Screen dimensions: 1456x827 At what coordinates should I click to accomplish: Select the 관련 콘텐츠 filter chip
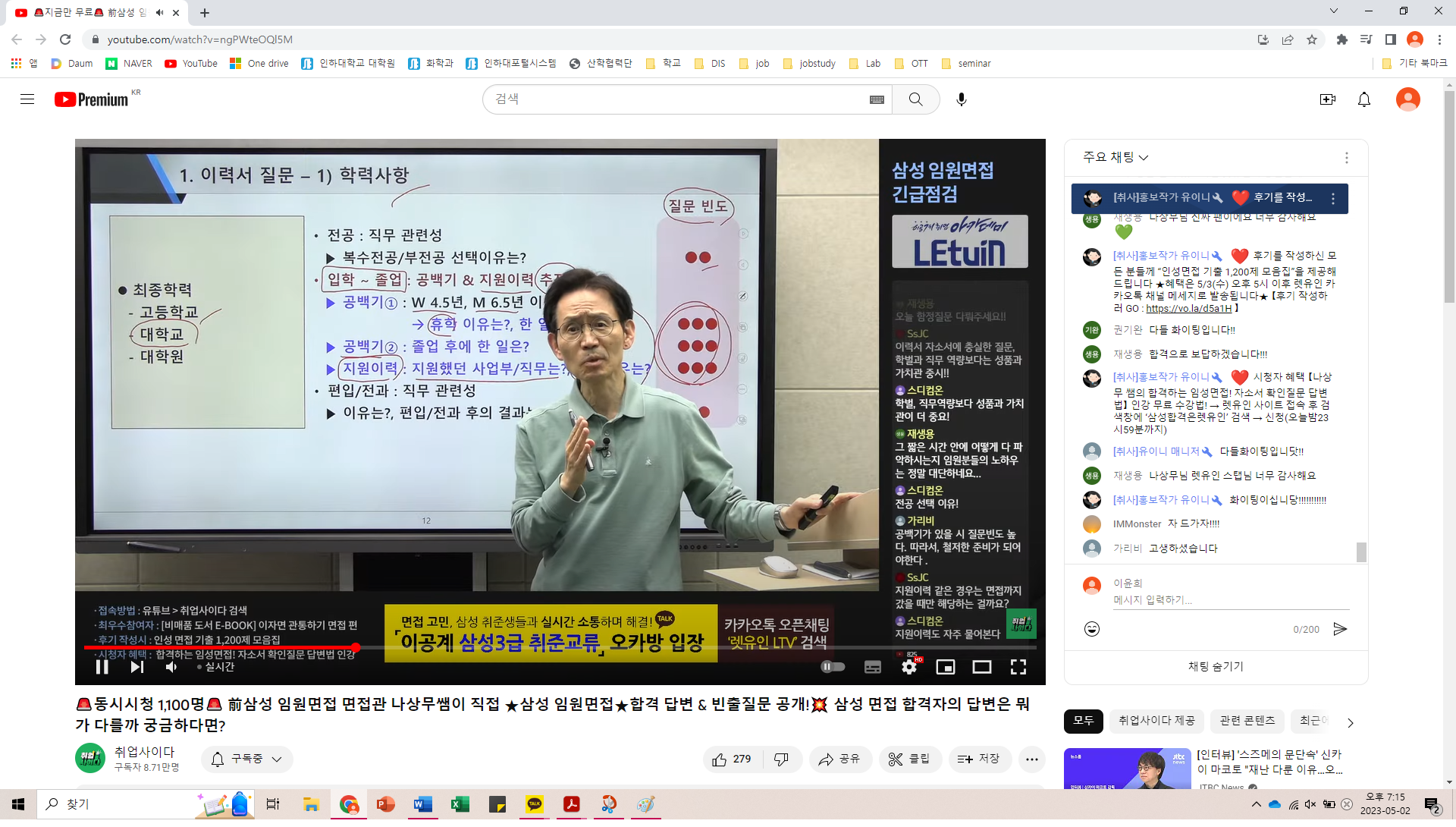[1247, 721]
